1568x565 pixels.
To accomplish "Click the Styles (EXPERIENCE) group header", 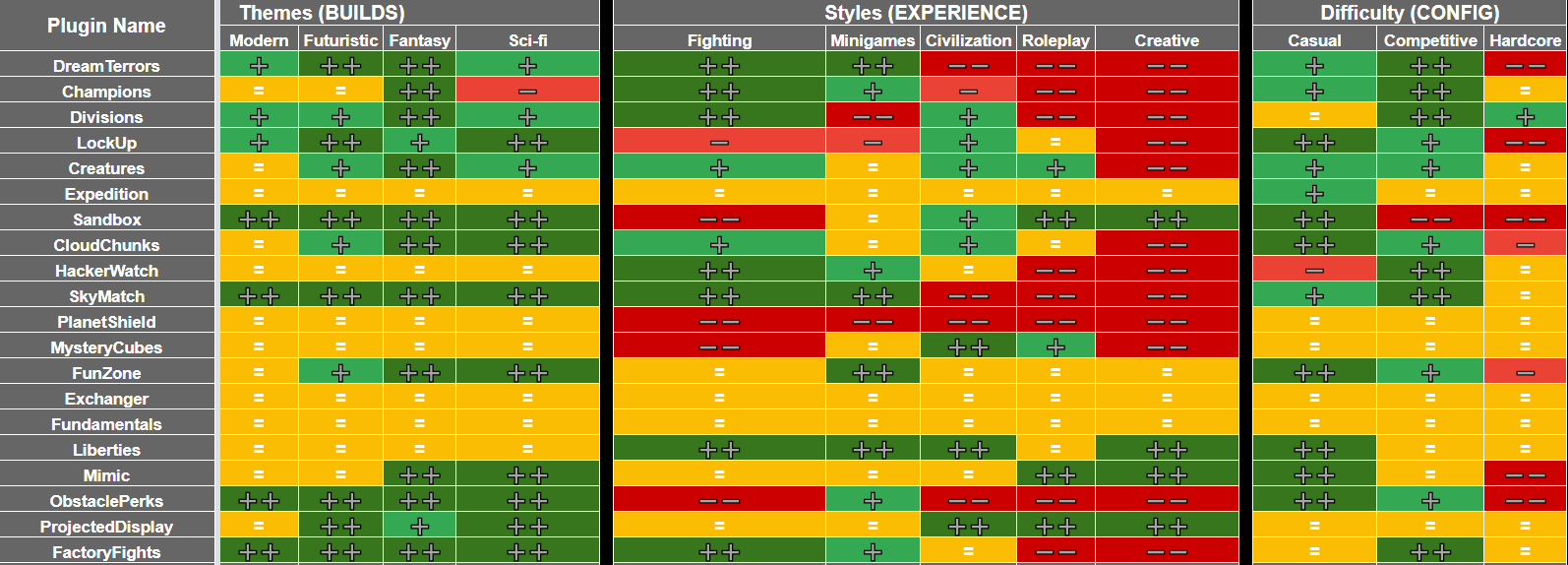I will (926, 13).
